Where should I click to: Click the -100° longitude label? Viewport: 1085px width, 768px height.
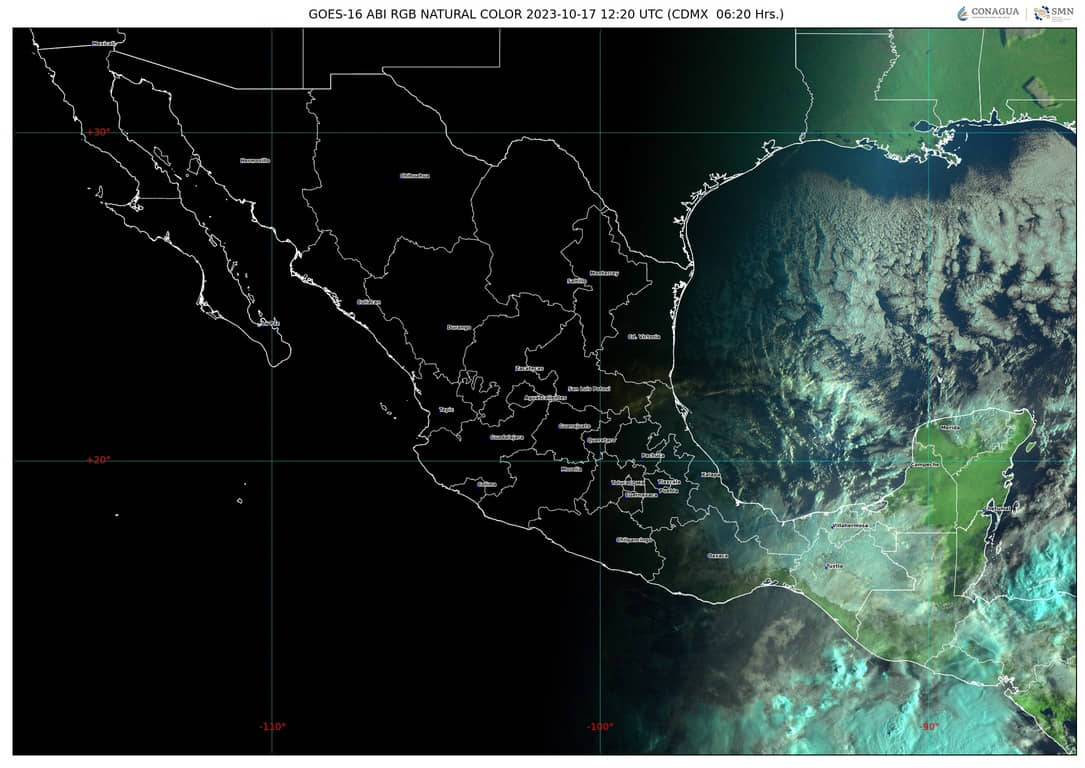coord(600,727)
